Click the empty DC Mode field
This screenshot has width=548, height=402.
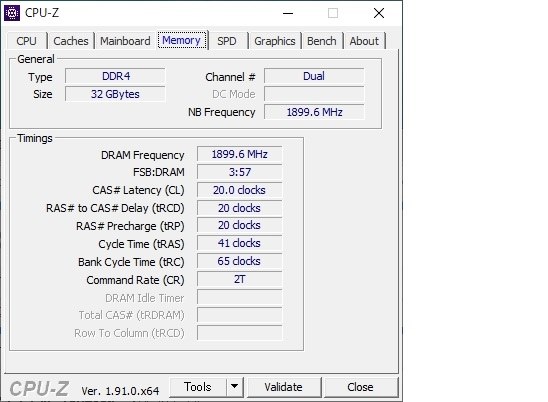314,94
